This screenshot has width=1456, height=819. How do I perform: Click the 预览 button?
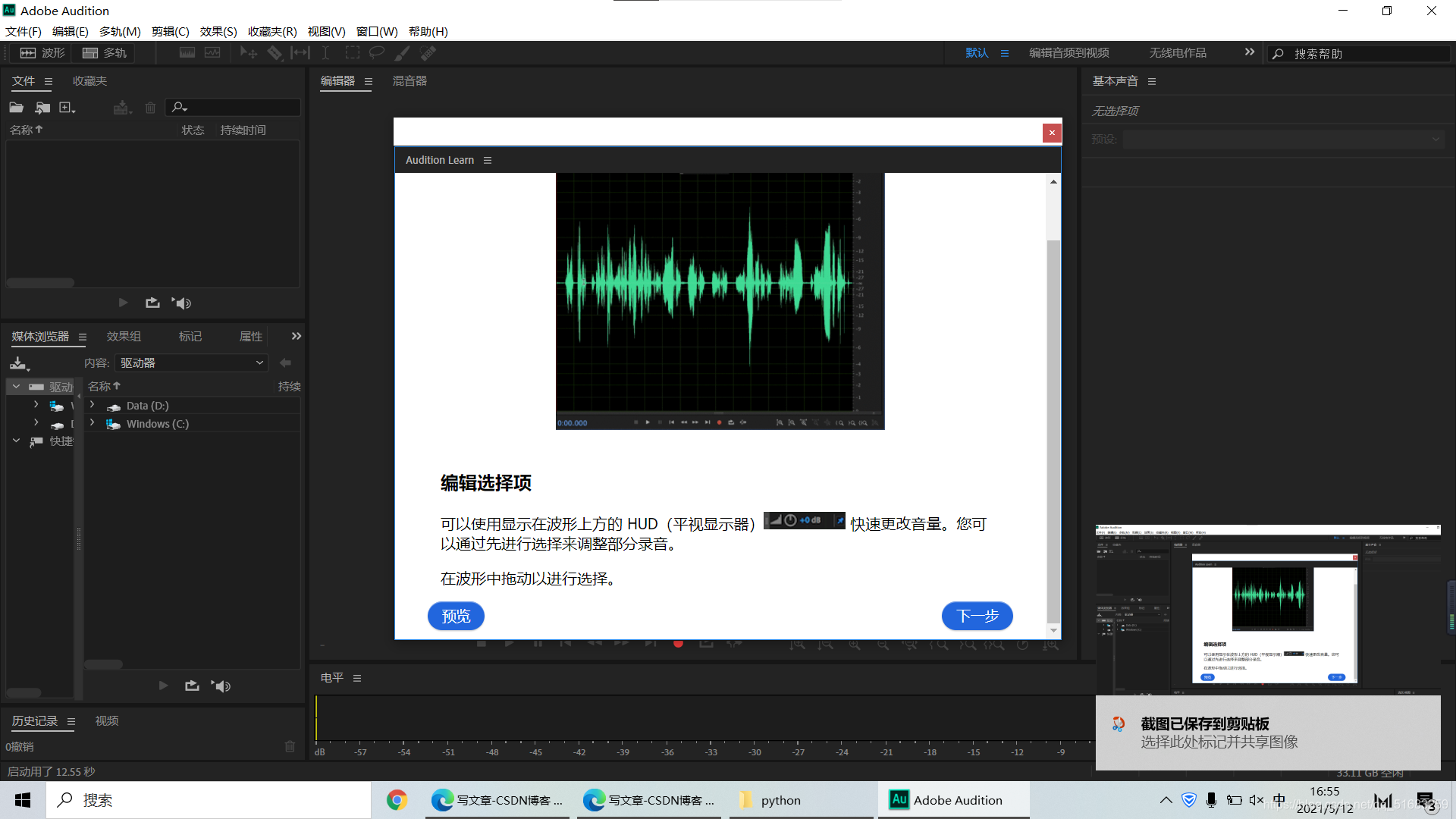(x=456, y=616)
